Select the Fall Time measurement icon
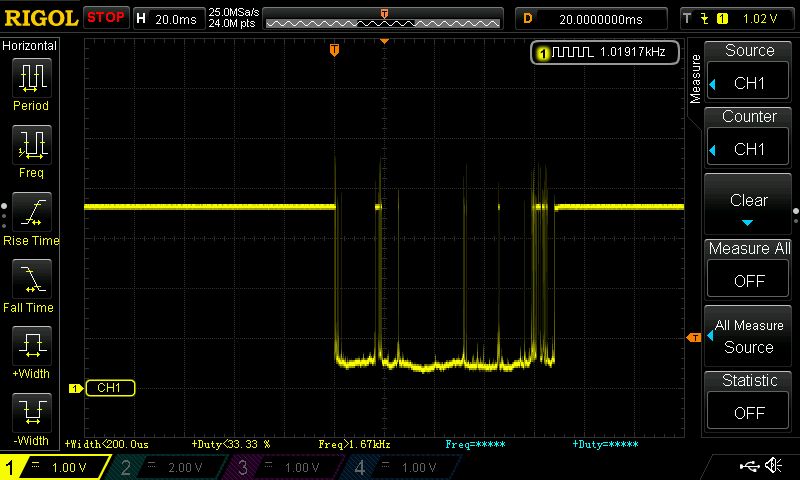The height and width of the screenshot is (480, 800). point(32,279)
